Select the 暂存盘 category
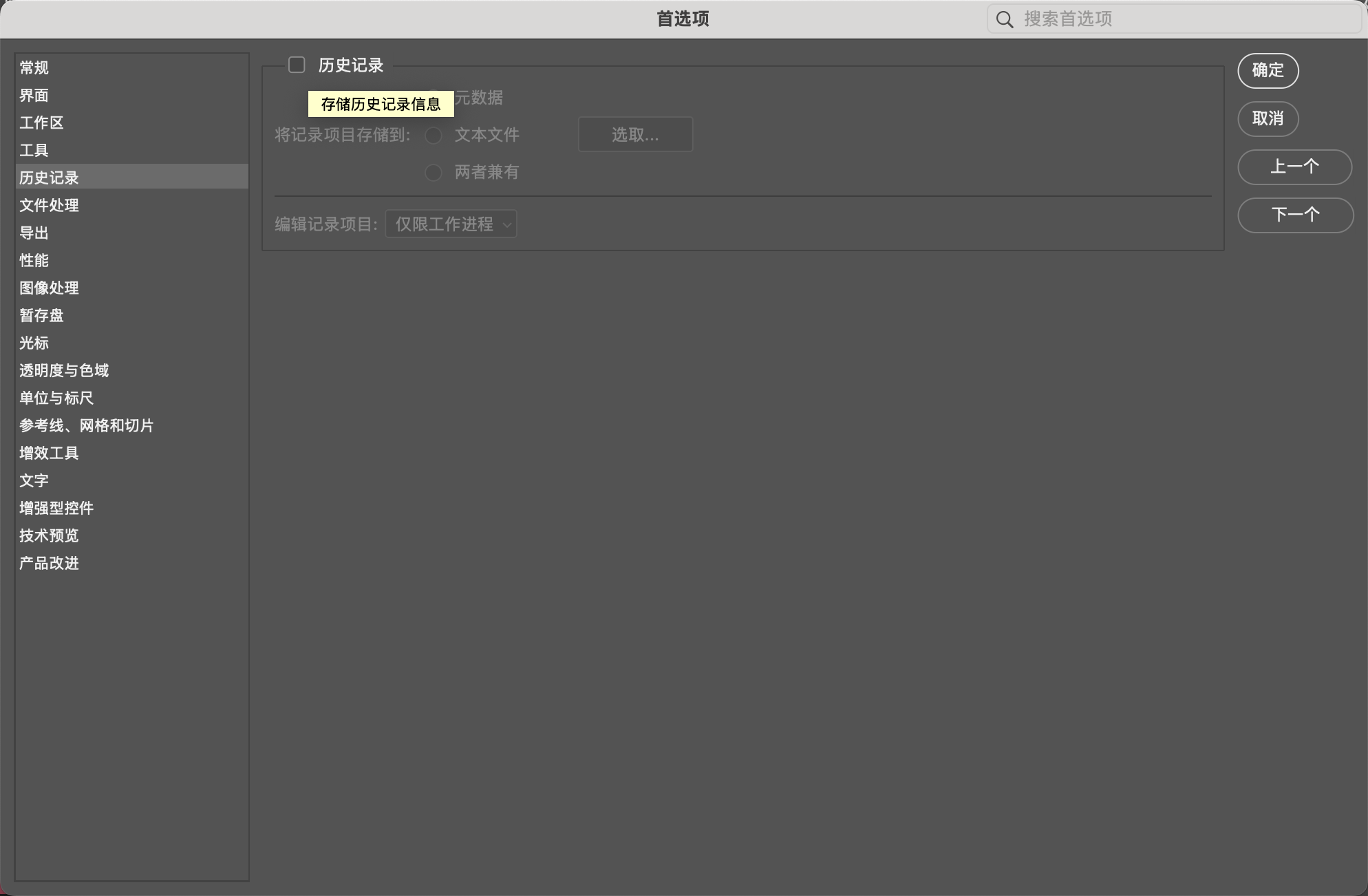The width and height of the screenshot is (1368, 896). click(42, 315)
